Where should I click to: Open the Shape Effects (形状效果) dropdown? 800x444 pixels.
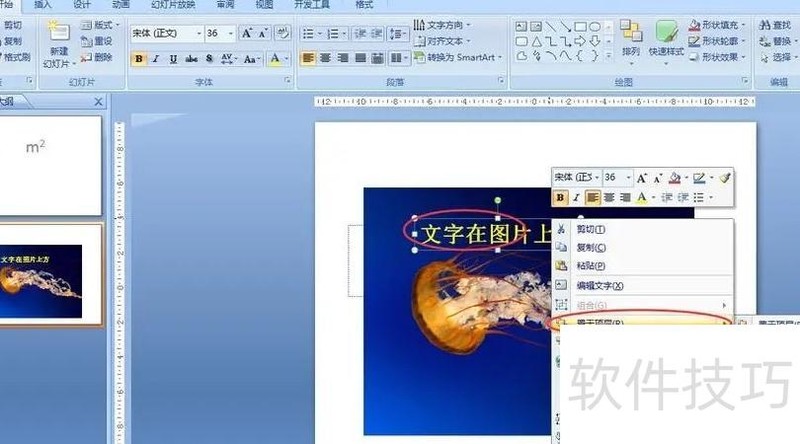[x=717, y=57]
